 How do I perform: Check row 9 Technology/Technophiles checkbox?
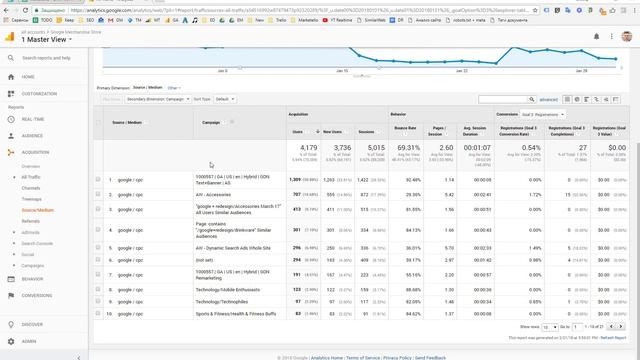click(x=98, y=301)
